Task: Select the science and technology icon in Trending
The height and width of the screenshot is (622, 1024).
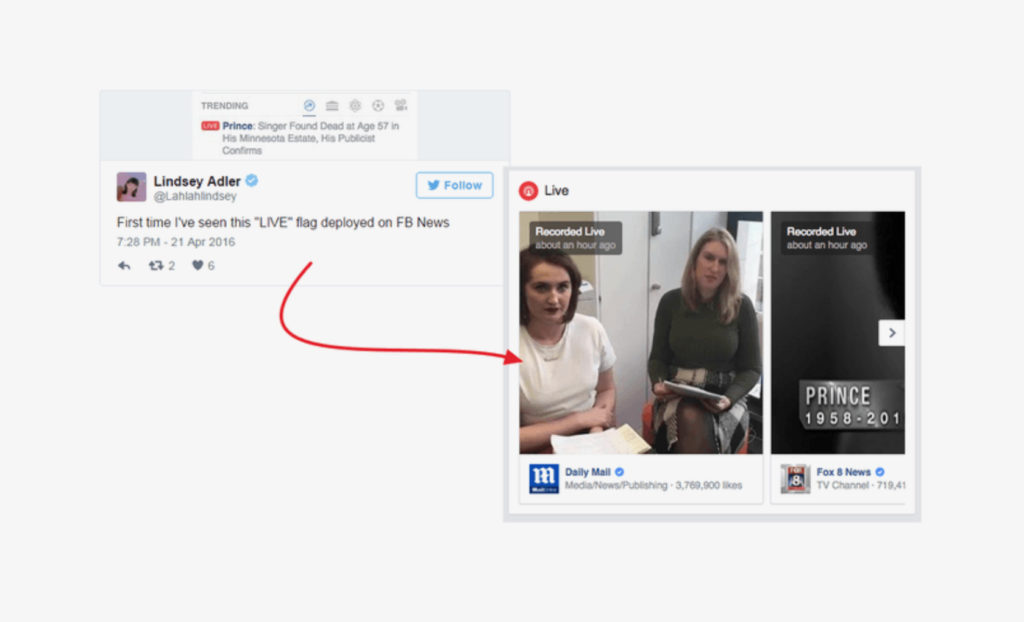Action: tap(355, 106)
